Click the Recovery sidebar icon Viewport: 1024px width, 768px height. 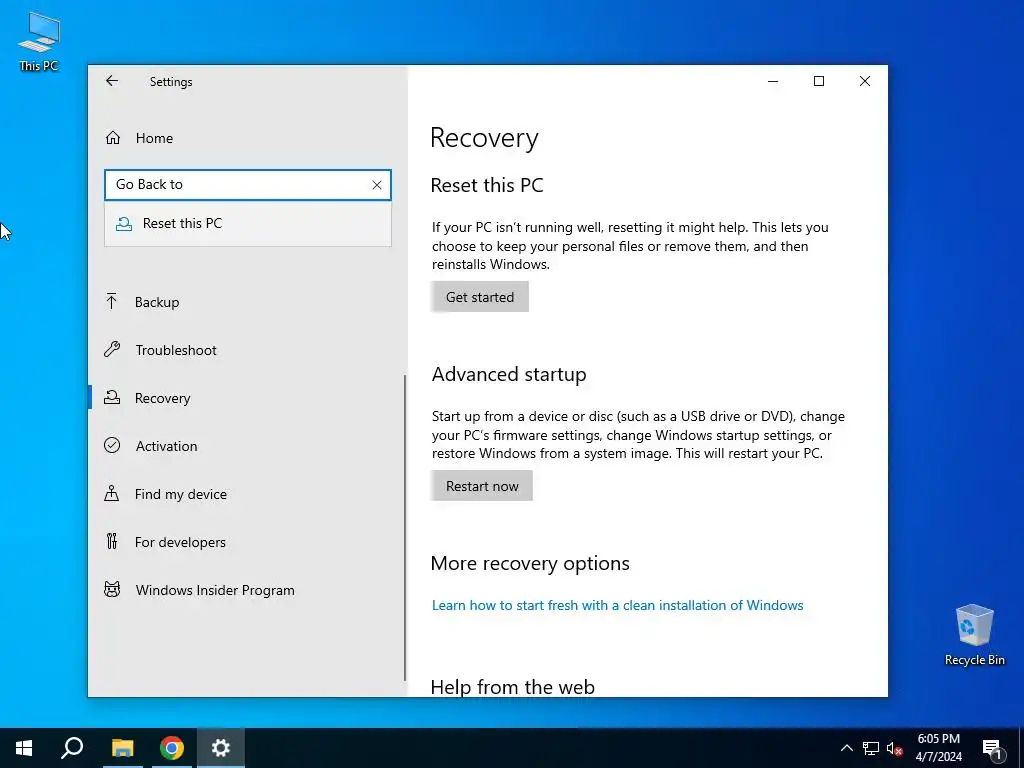tap(112, 397)
